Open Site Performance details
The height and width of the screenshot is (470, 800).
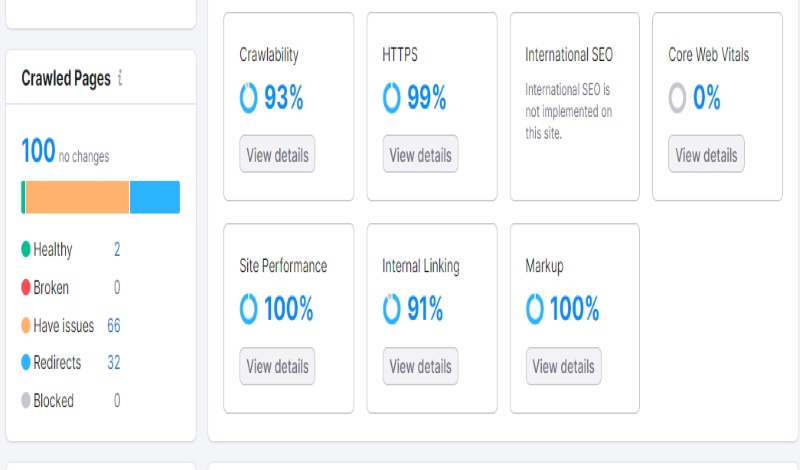coord(277,366)
